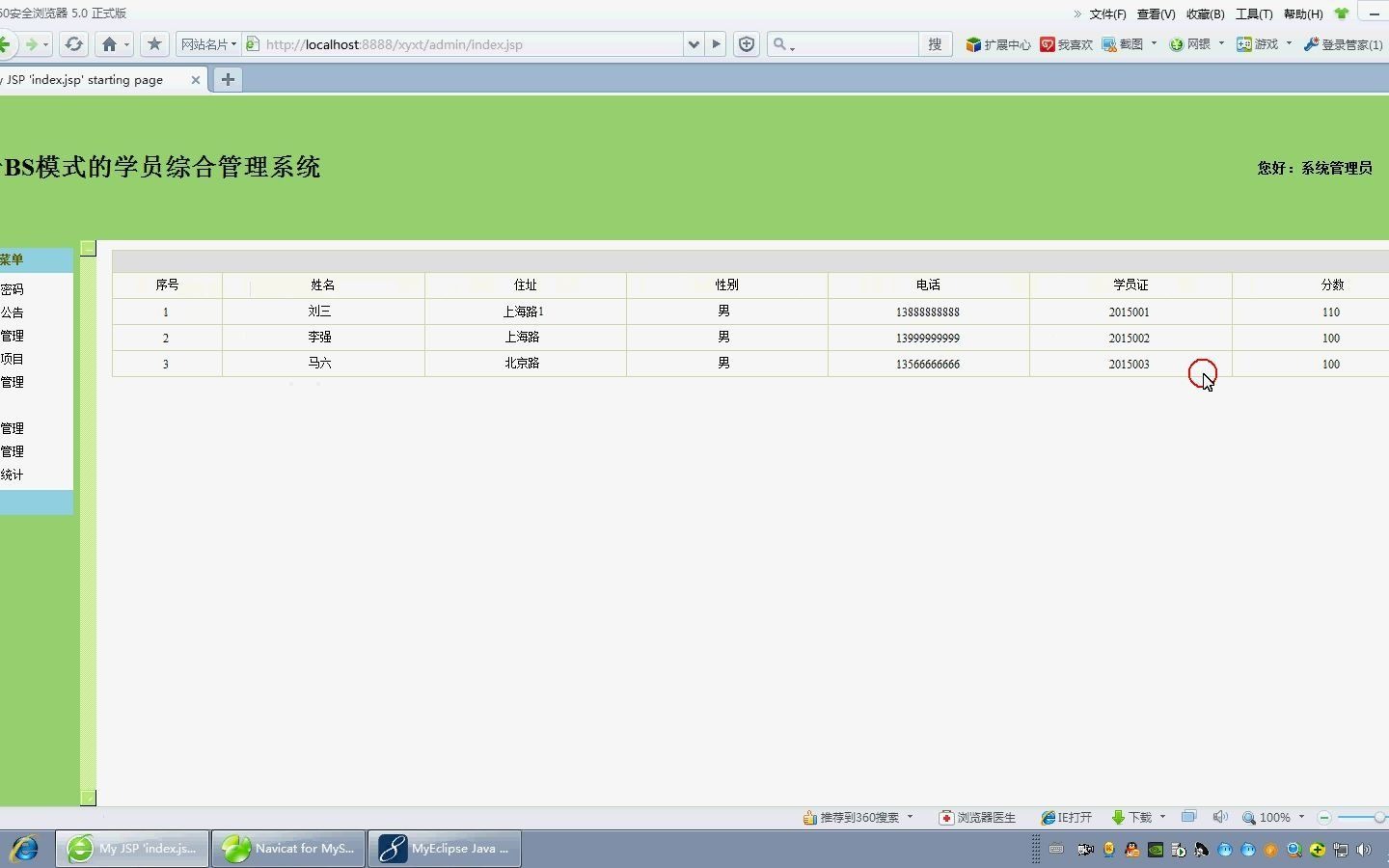
Task: Click the 搜 search button
Action: (x=935, y=44)
